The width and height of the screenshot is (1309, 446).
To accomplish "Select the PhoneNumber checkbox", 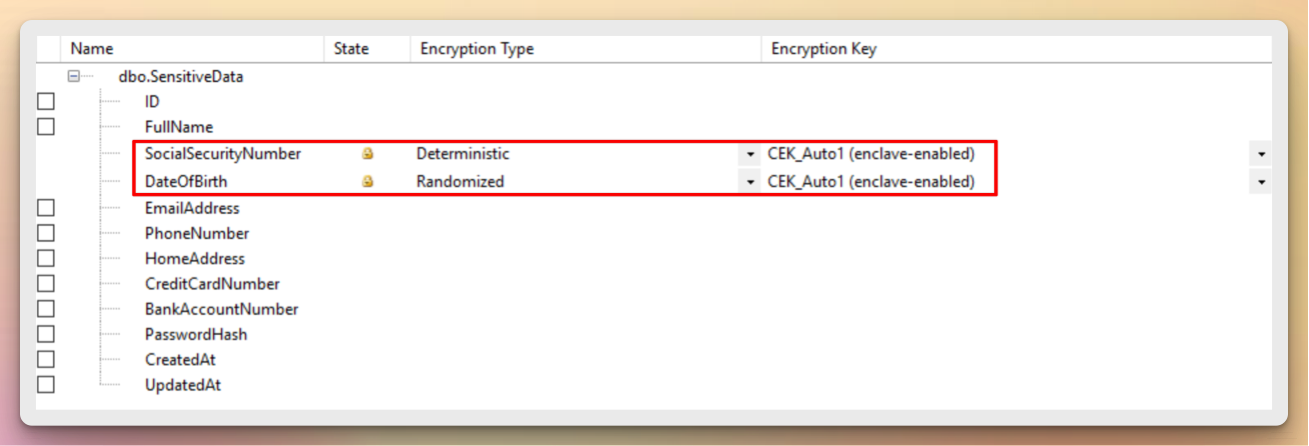I will [x=45, y=233].
